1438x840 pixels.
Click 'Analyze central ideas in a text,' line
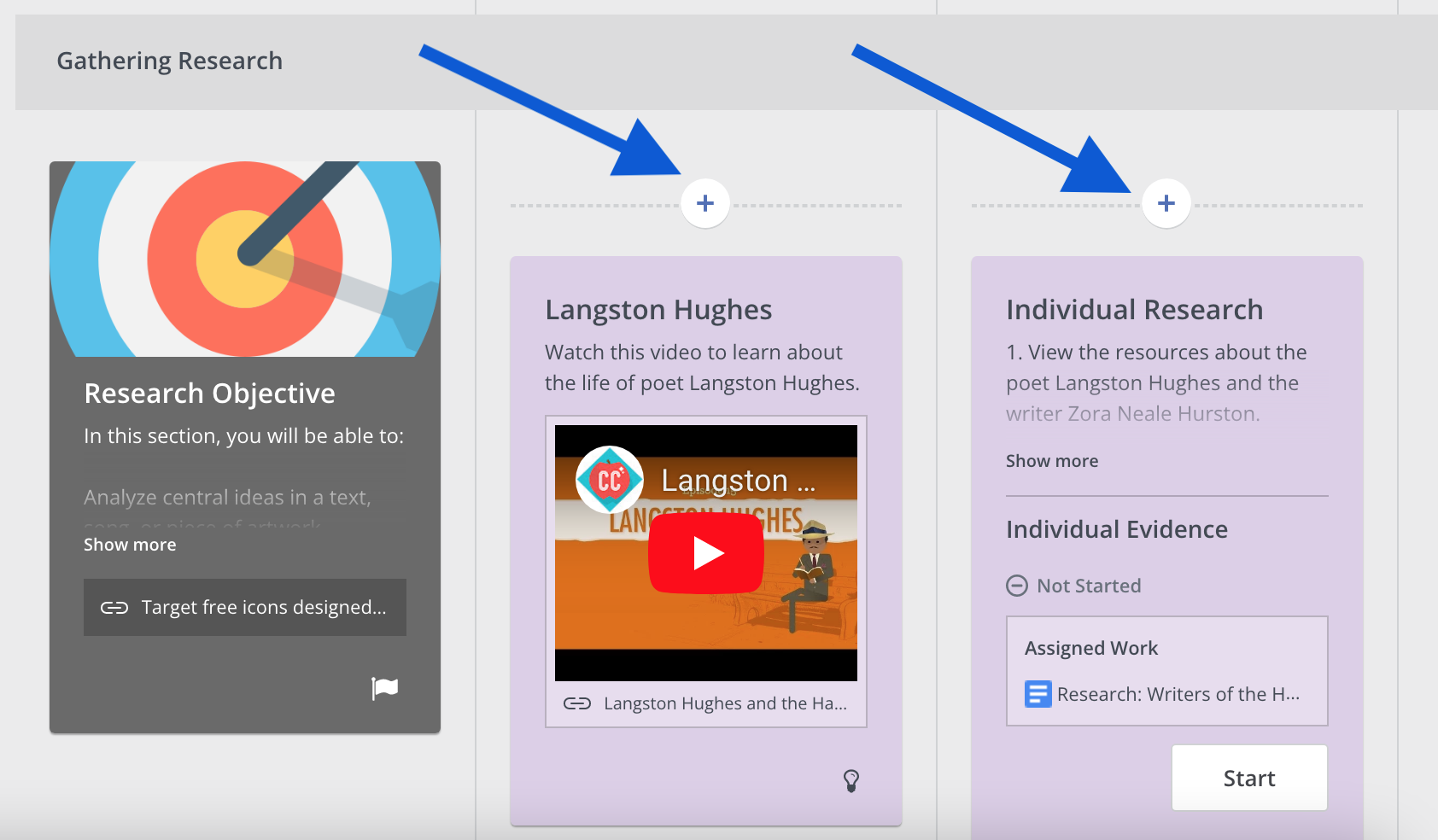click(x=227, y=498)
